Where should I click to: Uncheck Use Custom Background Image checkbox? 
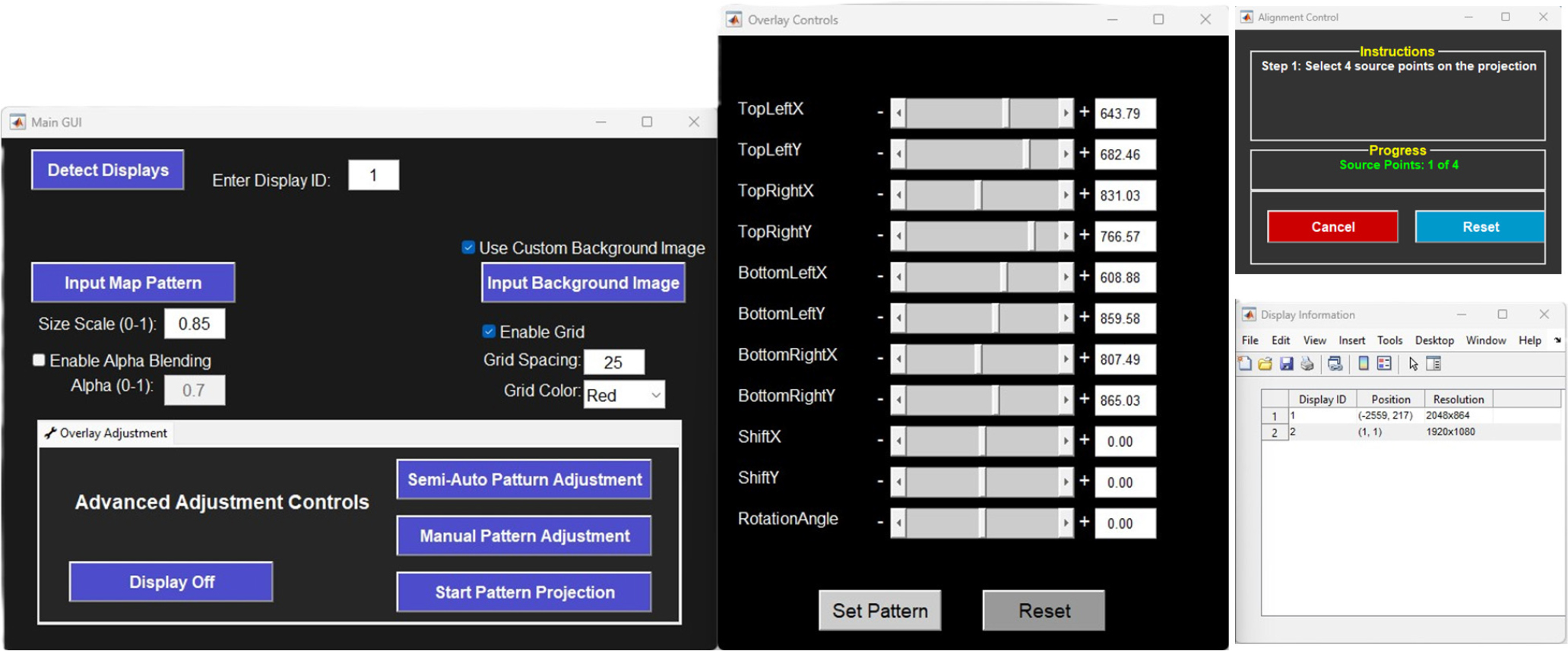(469, 248)
